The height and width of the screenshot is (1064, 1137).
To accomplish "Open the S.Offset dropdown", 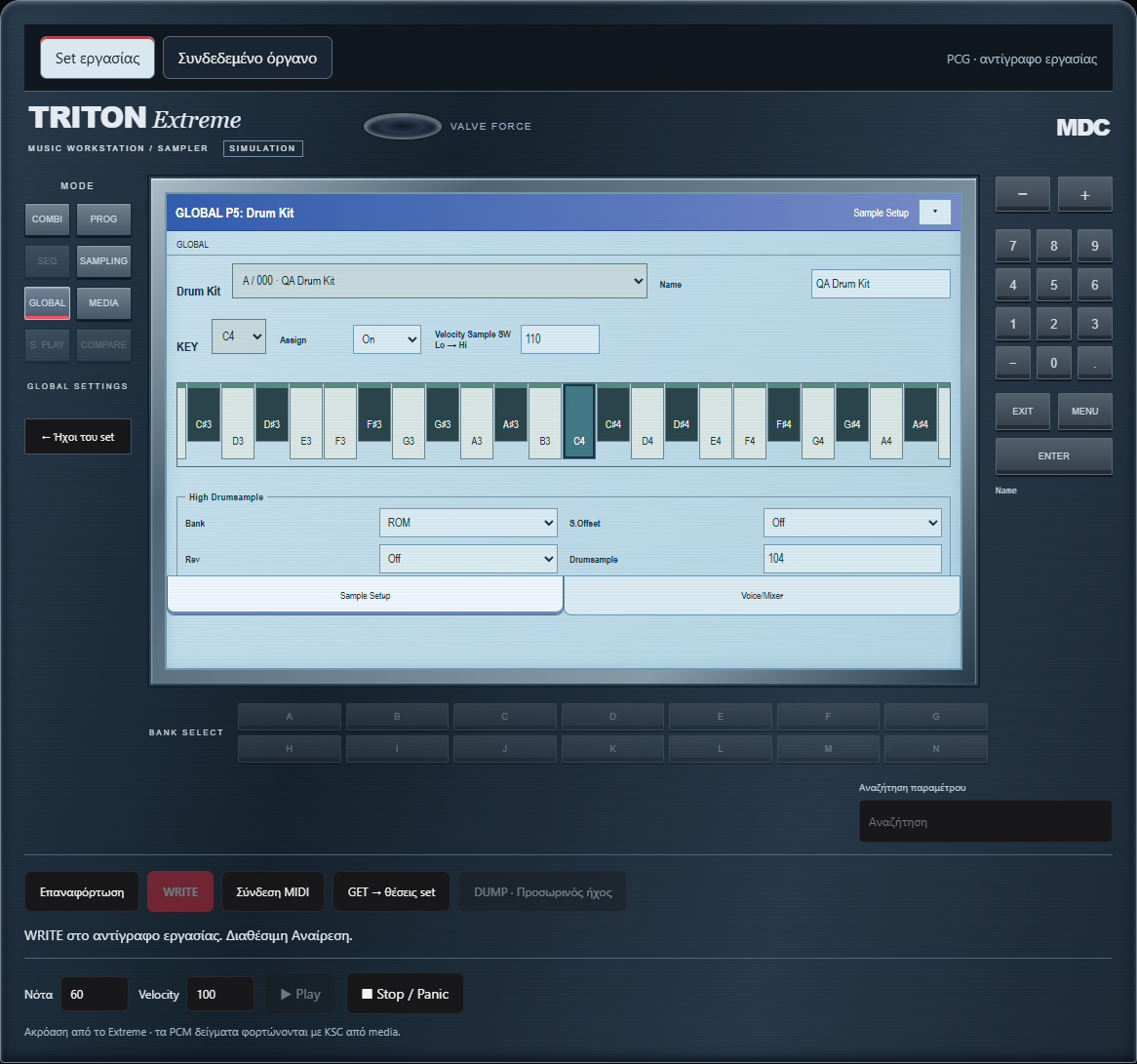I will click(x=852, y=522).
